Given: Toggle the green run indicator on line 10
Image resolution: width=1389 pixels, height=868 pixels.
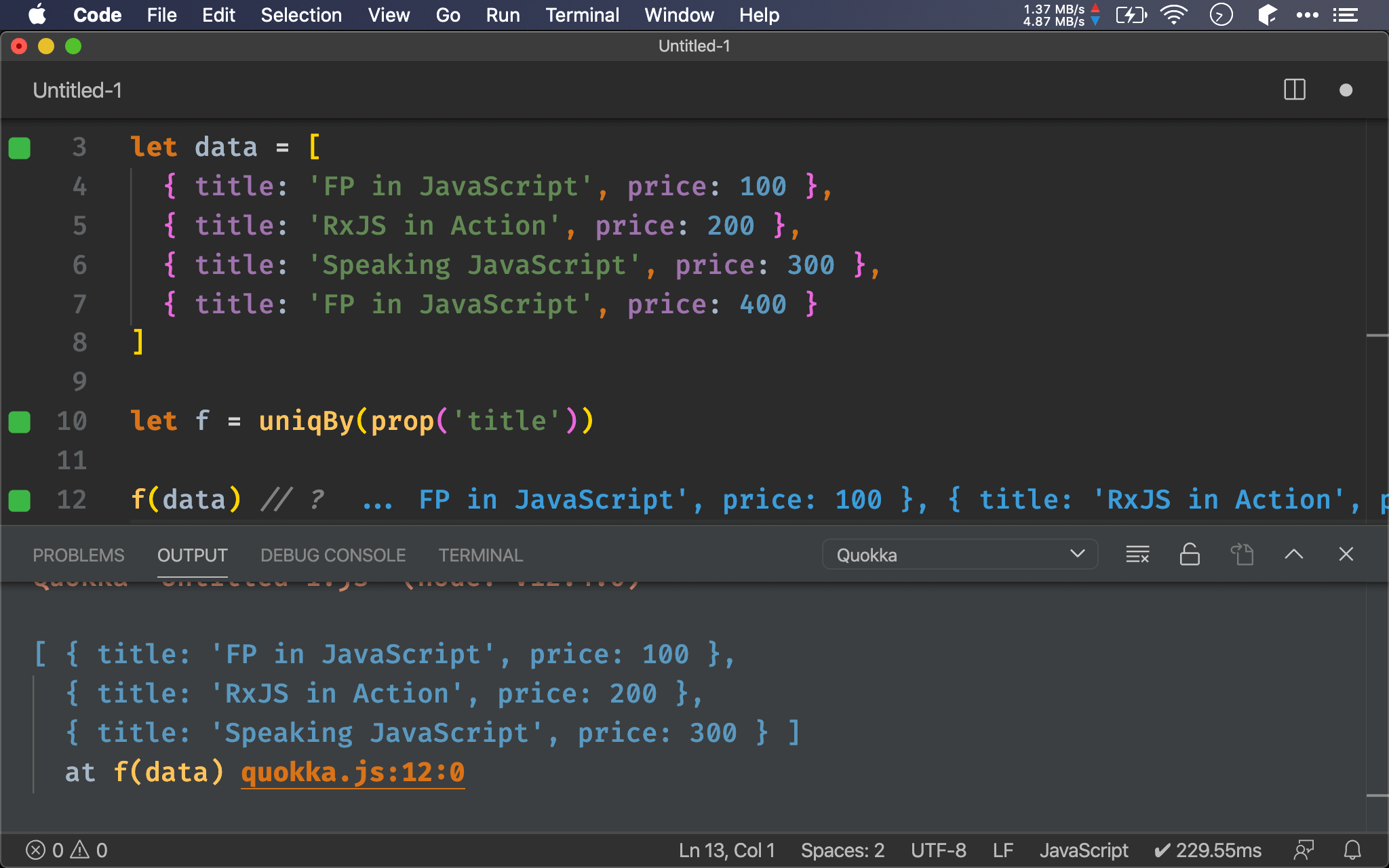Looking at the screenshot, I should 20,420.
